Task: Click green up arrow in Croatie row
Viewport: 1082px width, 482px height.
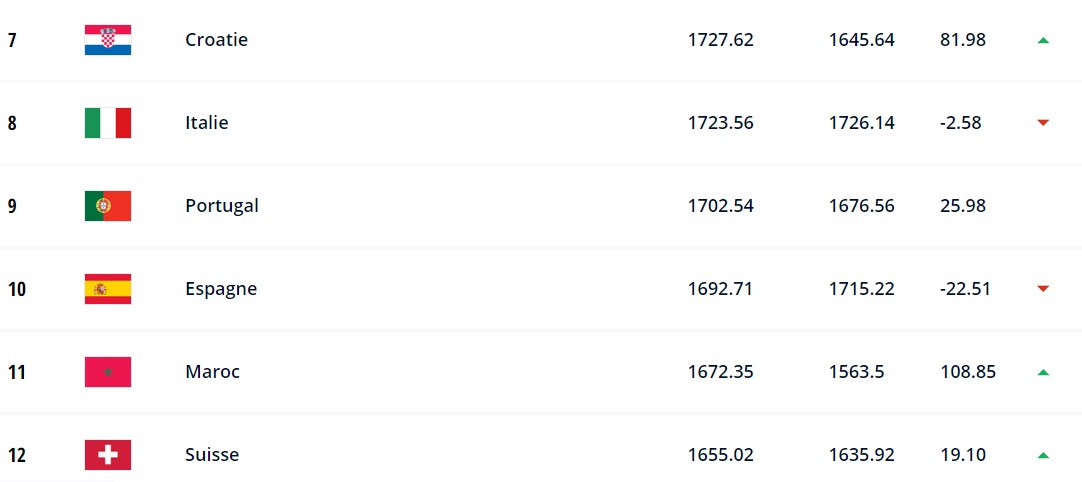Action: (x=1043, y=40)
